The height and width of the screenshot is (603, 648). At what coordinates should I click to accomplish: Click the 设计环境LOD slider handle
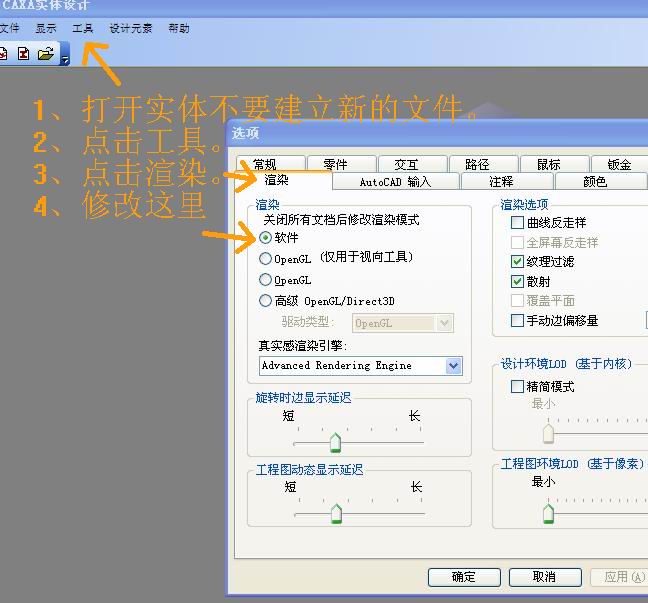click(x=548, y=434)
